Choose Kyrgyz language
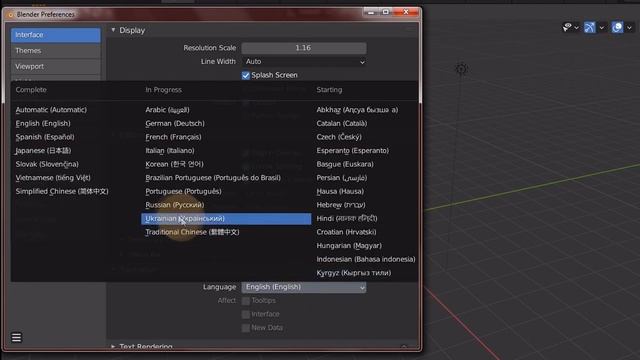The image size is (640, 360). 353,273
